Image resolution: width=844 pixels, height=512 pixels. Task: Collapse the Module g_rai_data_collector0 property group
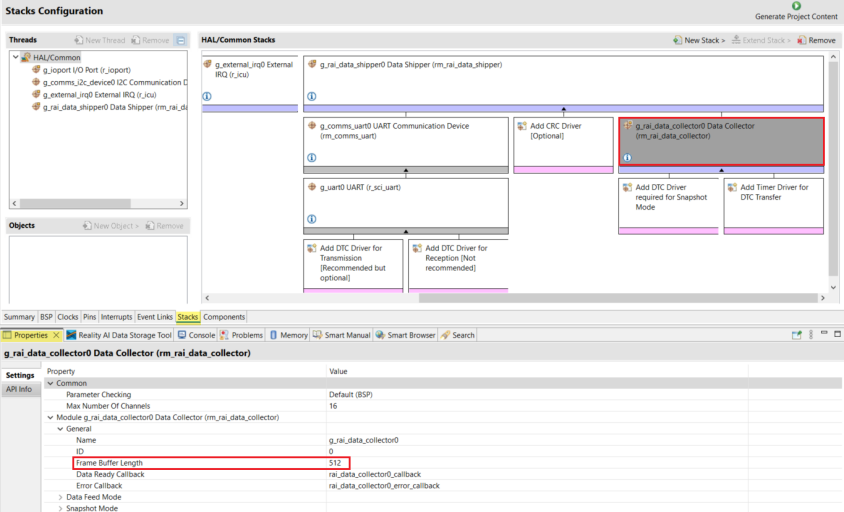pos(51,417)
